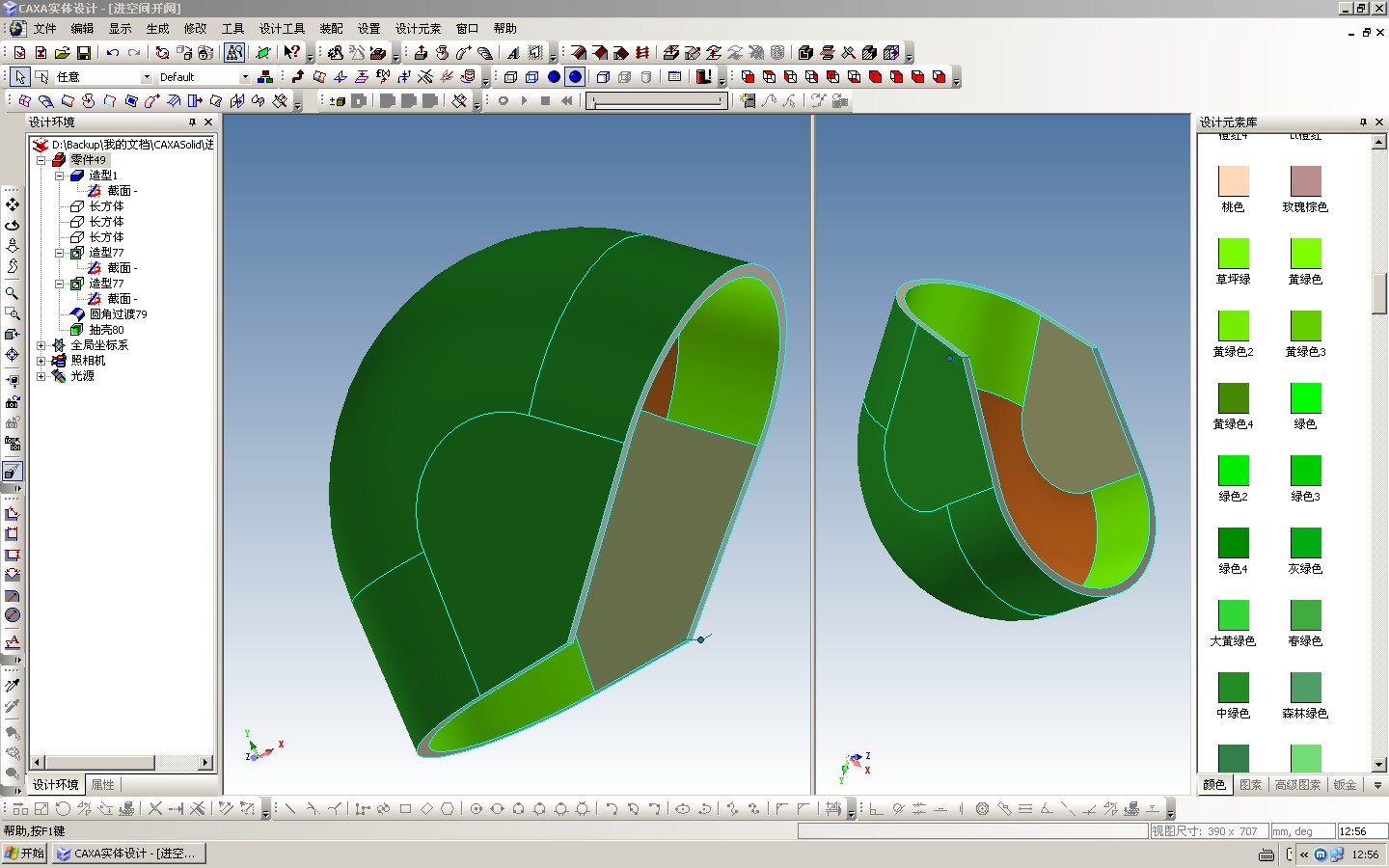Undo the last action
This screenshot has height=868, width=1389.
tap(113, 53)
